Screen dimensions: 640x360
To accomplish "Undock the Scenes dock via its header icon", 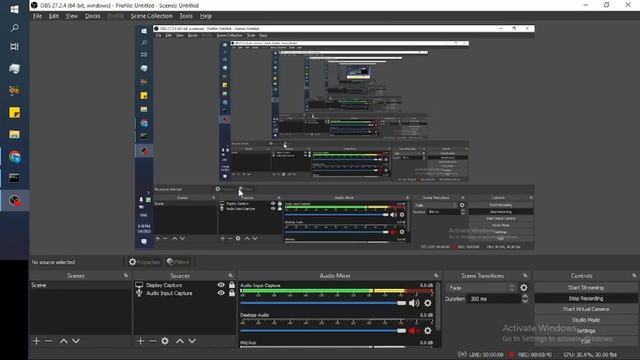I will (126, 276).
